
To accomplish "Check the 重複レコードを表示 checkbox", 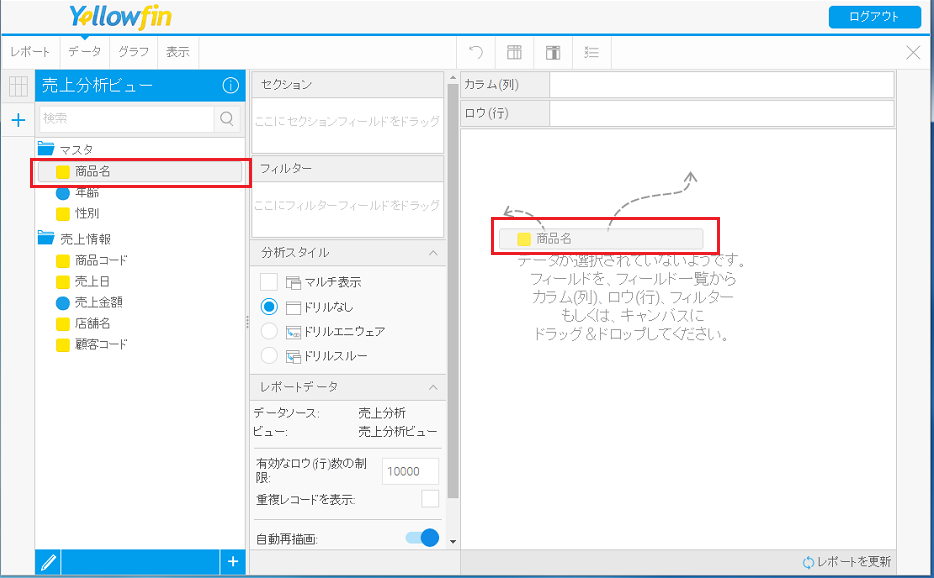I will click(x=430, y=499).
